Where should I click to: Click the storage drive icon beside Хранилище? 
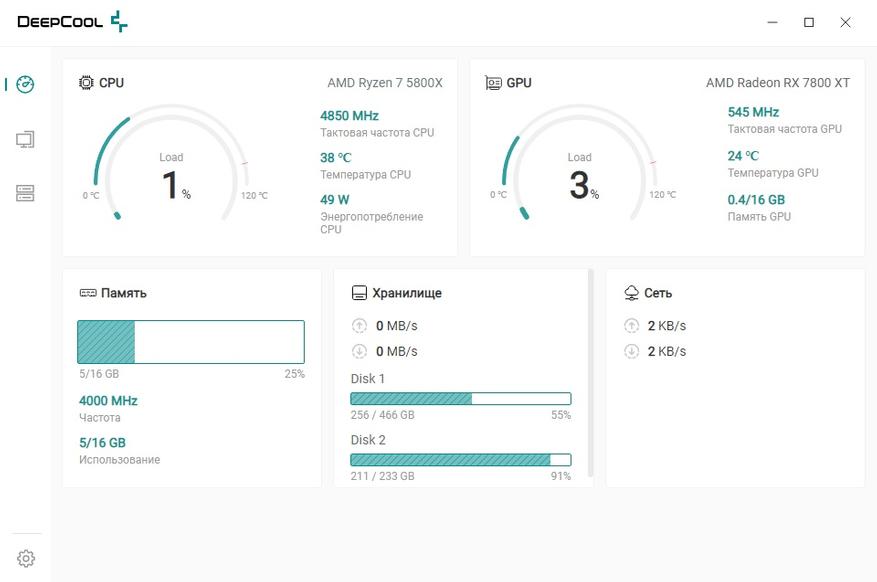(x=359, y=293)
